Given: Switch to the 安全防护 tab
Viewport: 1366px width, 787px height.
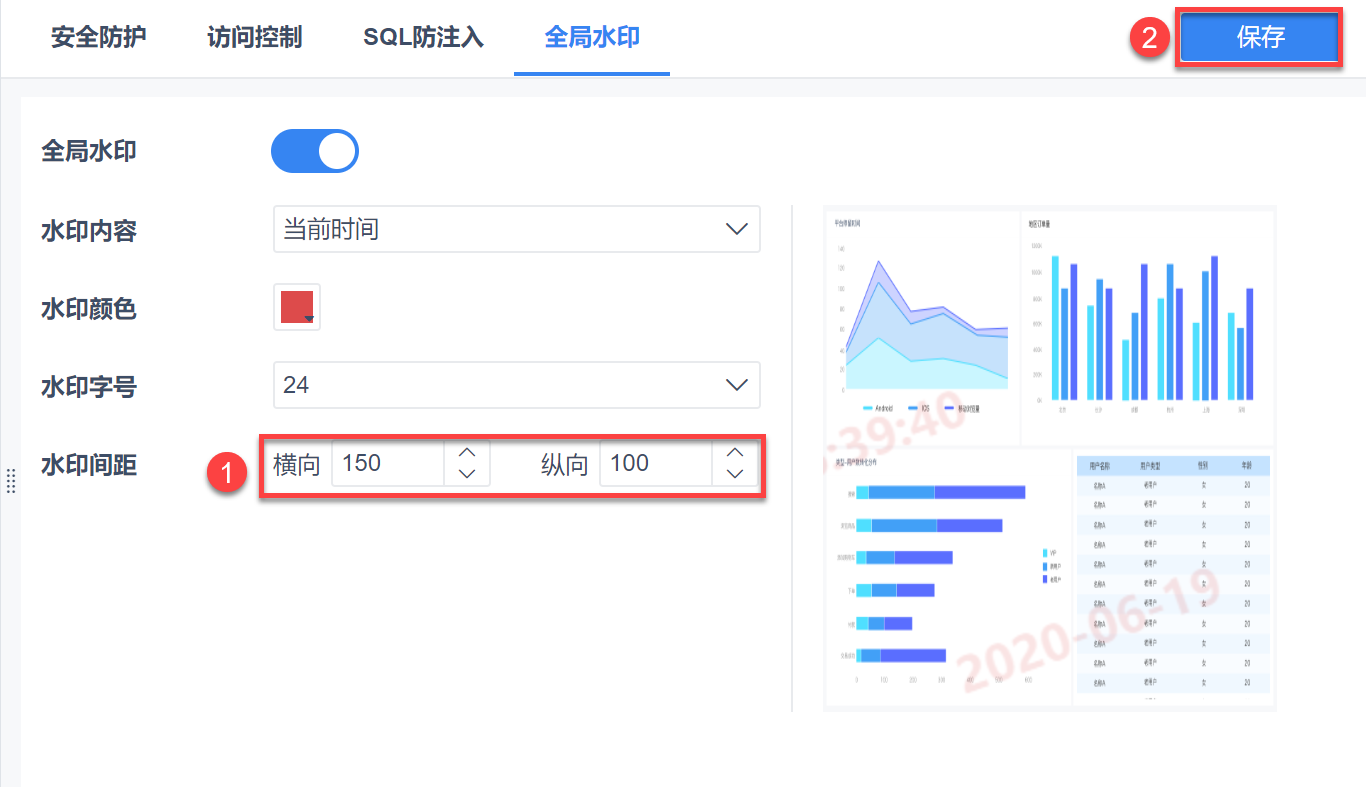Looking at the screenshot, I should [98, 38].
